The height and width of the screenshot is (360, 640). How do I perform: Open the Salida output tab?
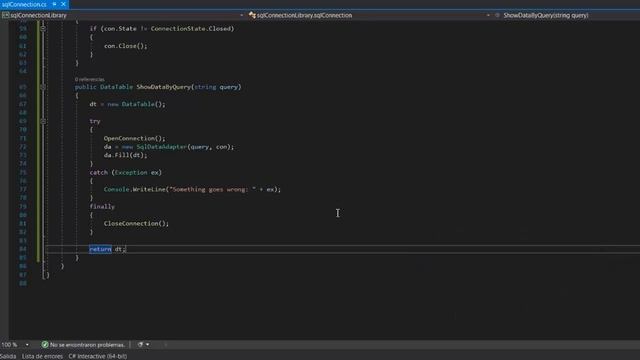[8, 356]
